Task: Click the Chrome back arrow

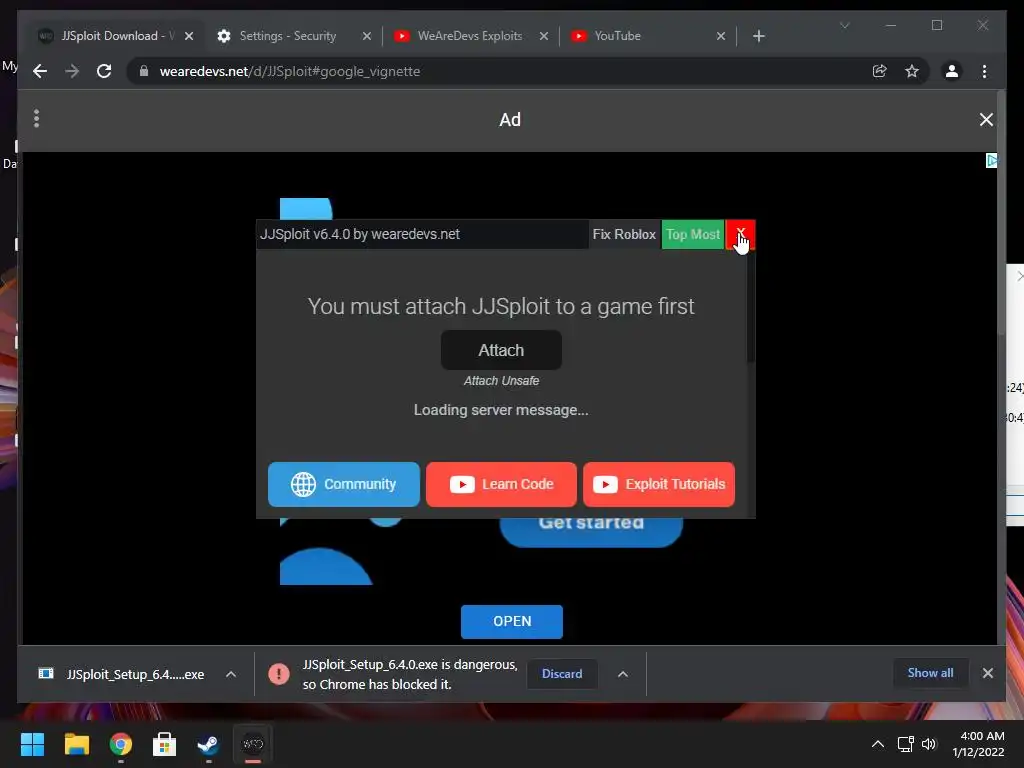Action: coord(40,71)
